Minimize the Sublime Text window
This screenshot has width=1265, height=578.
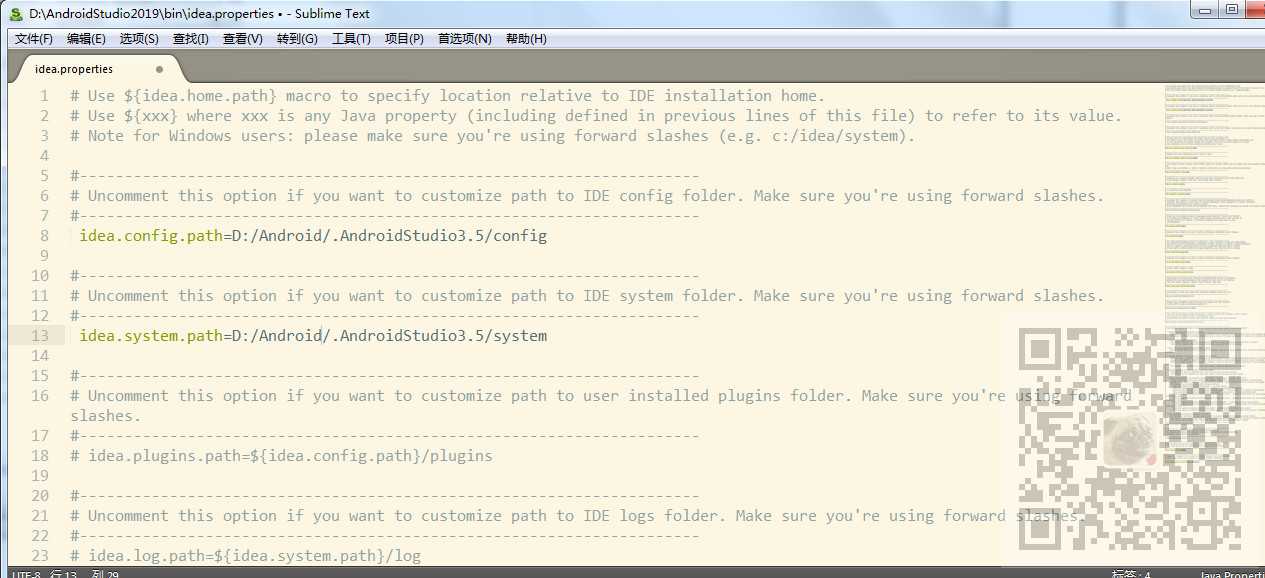pyautogui.click(x=1204, y=9)
